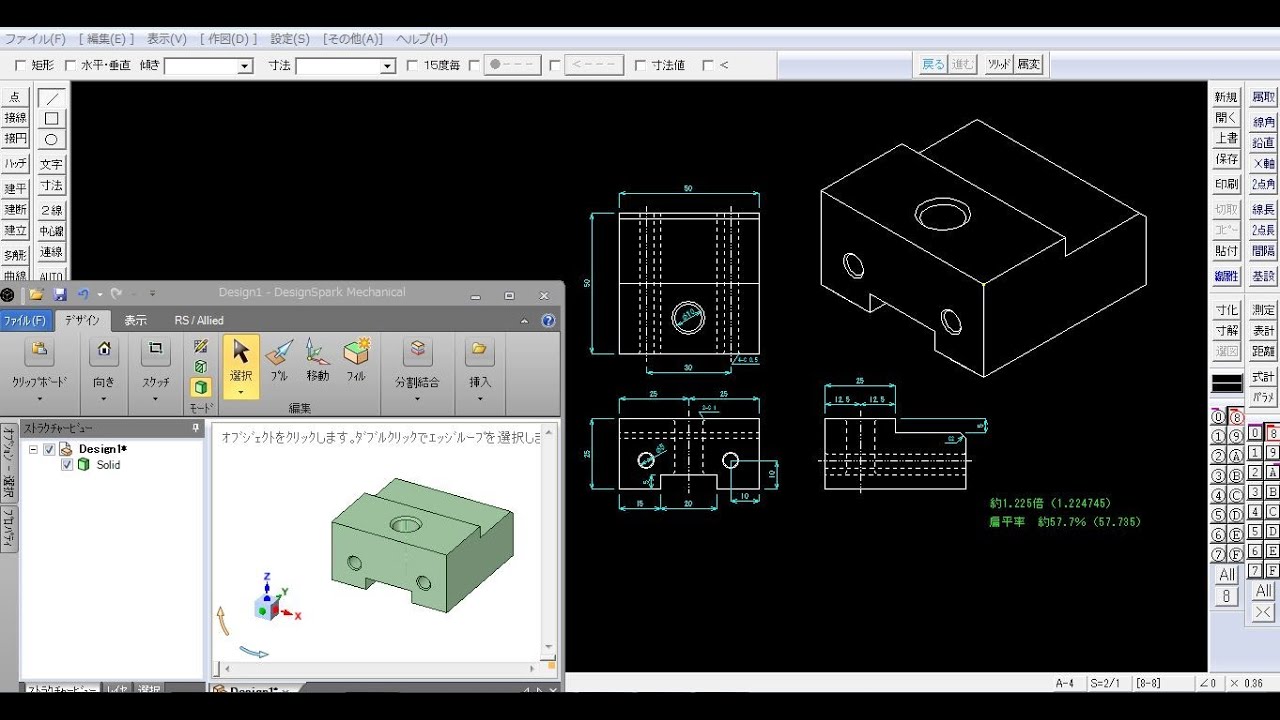Viewport: 1280px width, 720px height.
Task: Uncheck the Design1 visibility checkbox
Action: pos(49,450)
